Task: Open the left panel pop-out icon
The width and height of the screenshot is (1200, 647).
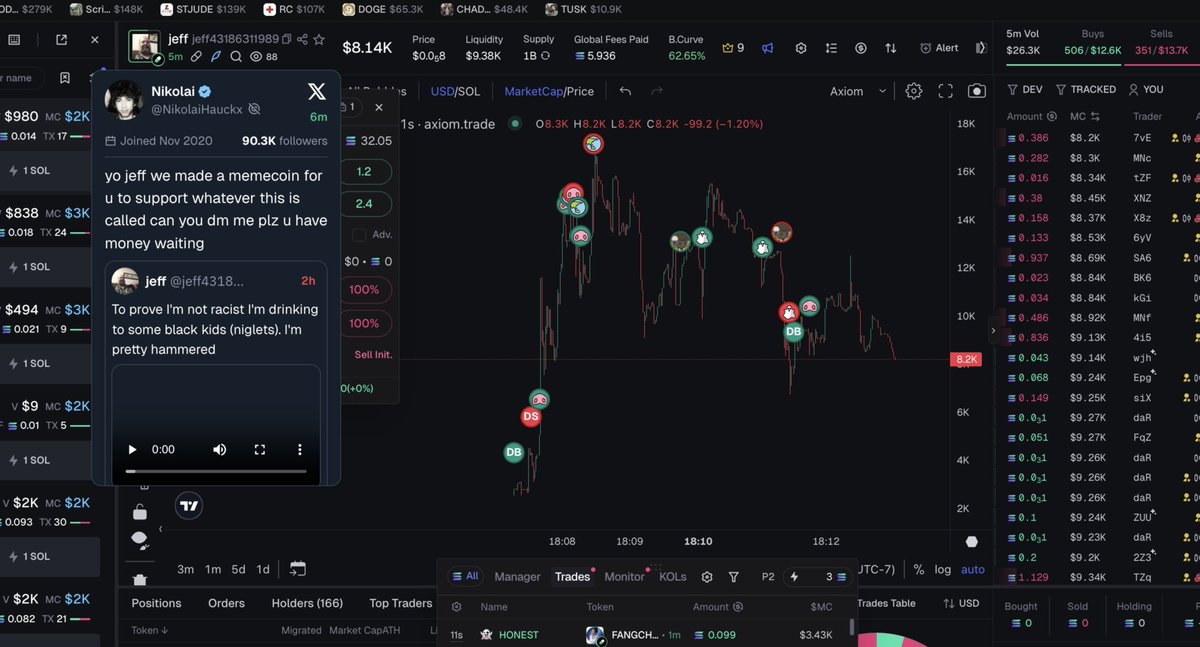Action: [x=61, y=40]
